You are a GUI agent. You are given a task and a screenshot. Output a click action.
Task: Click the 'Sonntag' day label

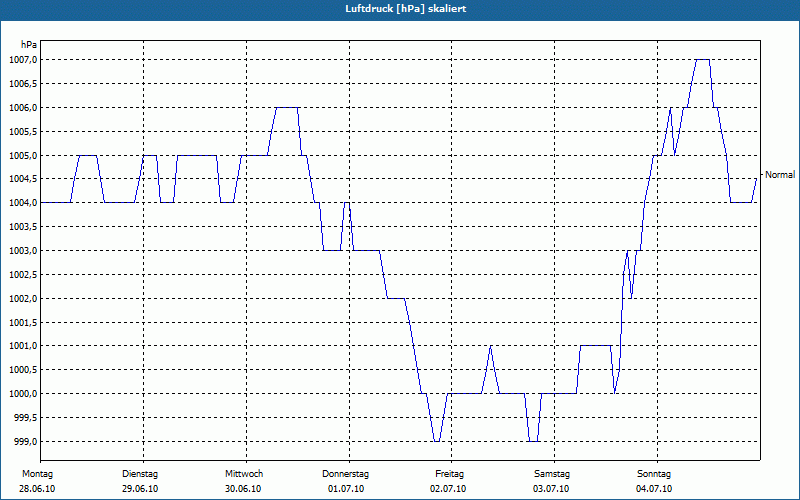pyautogui.click(x=654, y=474)
